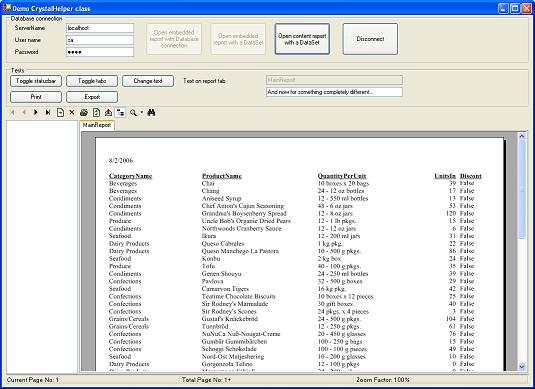Click the printer icon in report toolbar
The height and width of the screenshot is (389, 535).
pyautogui.click(x=84, y=112)
